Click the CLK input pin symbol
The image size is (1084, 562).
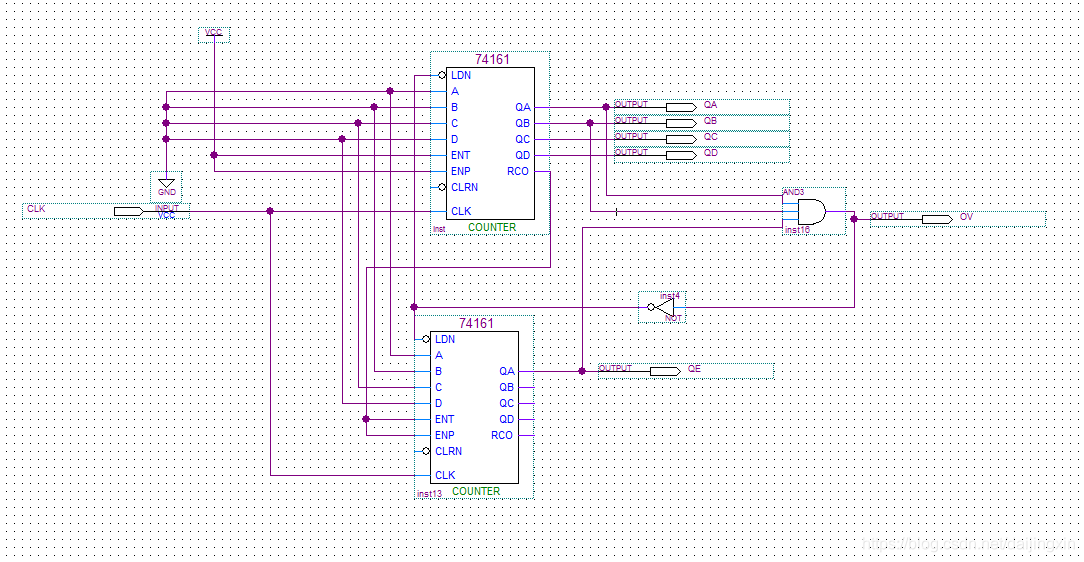[x=129, y=212]
